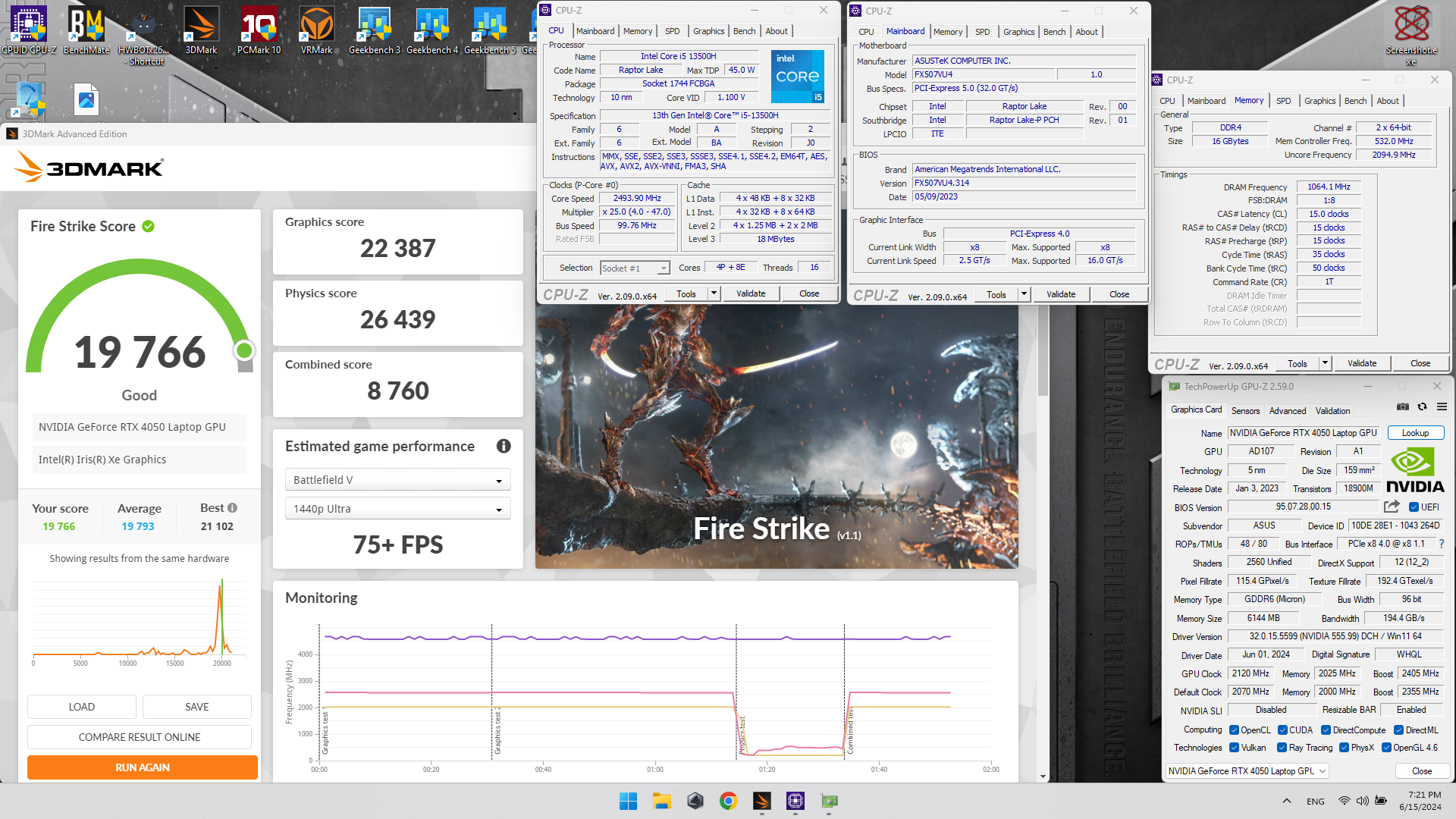Click the 3DMark taskbar icon

click(x=762, y=801)
